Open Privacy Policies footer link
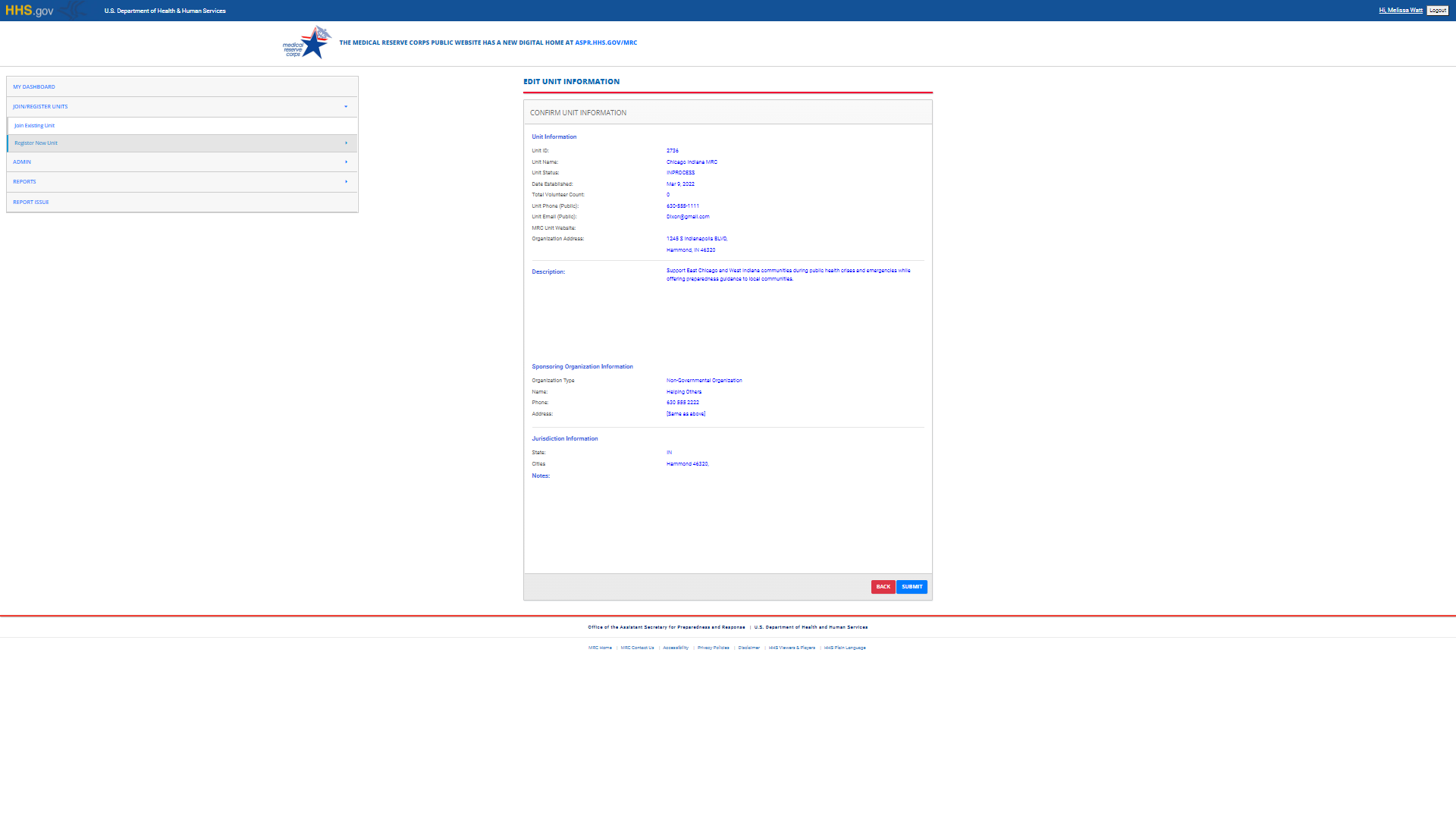The image size is (1456, 819). click(x=713, y=648)
